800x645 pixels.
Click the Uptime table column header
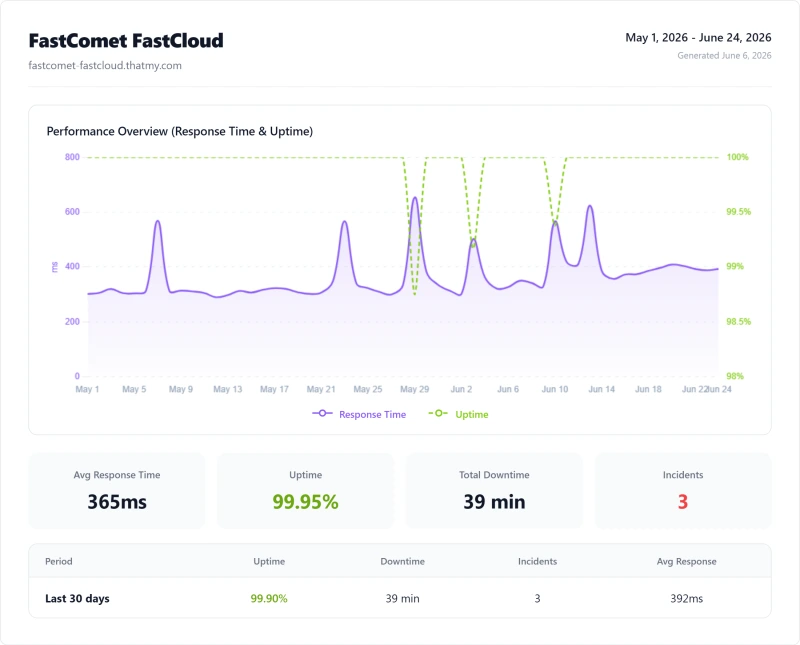[x=269, y=561]
